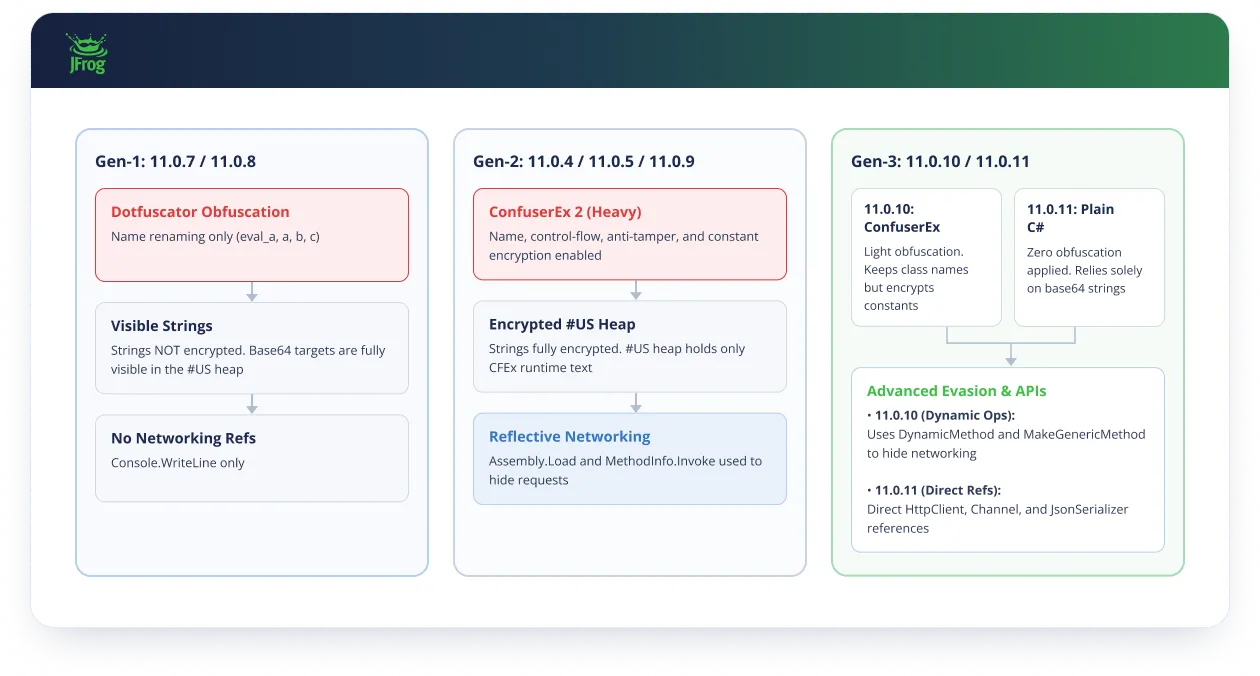Viewport: 1260px width, 676px height.
Task: Select 'Name renaming only (eval_a, a, b, c)' text
Action: click(x=215, y=237)
